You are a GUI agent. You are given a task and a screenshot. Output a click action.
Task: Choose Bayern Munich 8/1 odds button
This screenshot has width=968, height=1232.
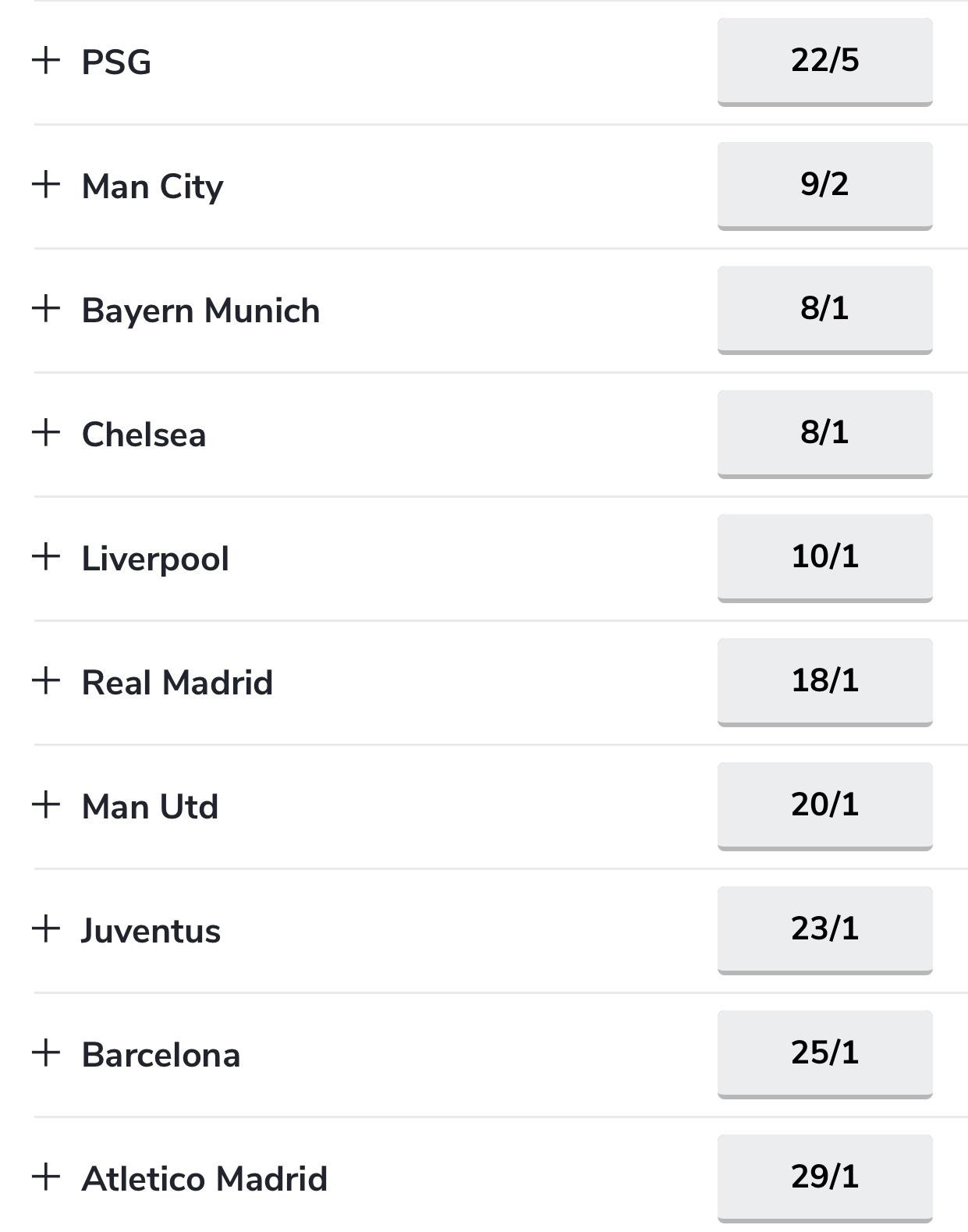tap(824, 309)
